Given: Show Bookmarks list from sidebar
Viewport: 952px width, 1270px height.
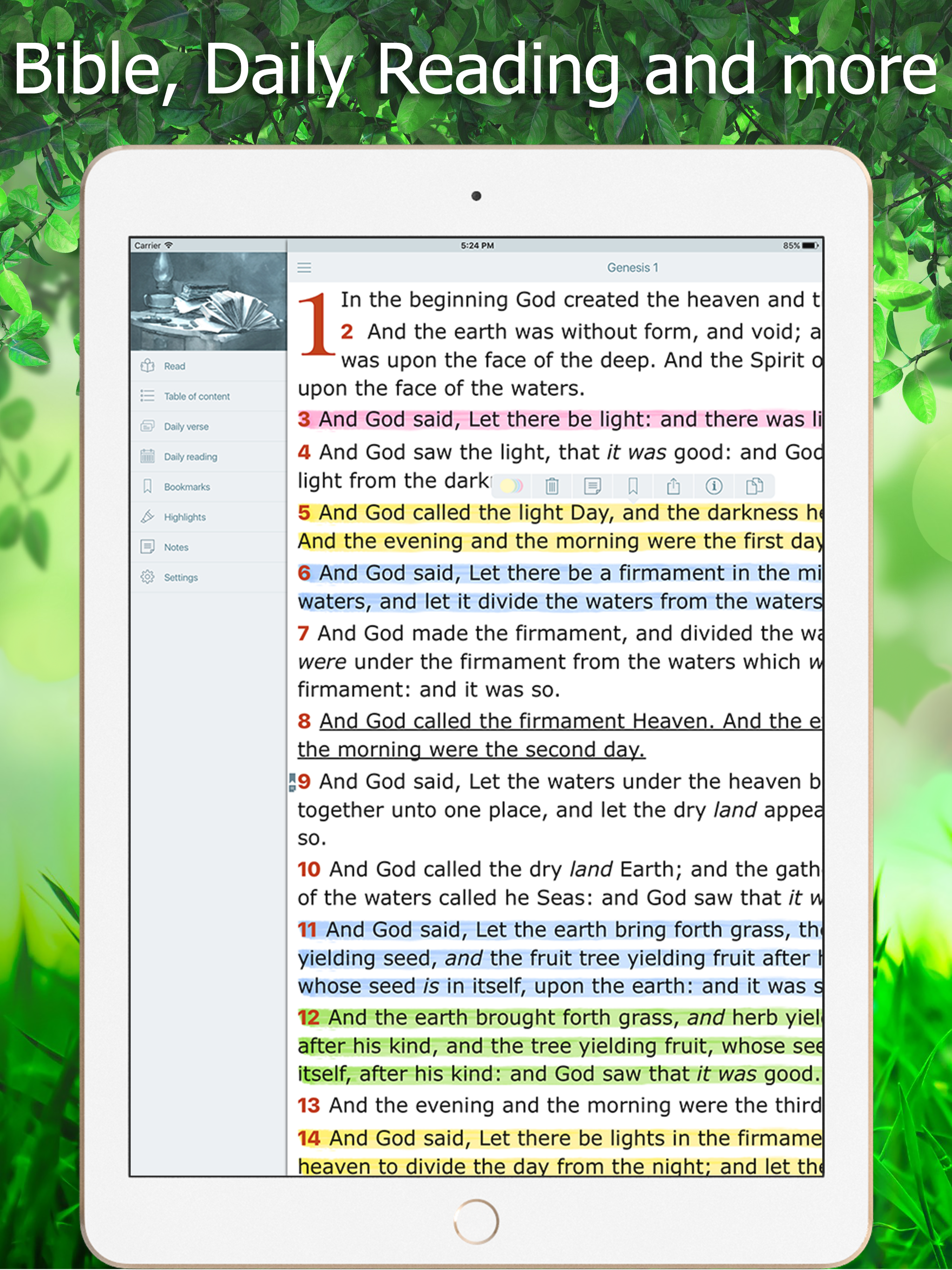Looking at the screenshot, I should [186, 487].
